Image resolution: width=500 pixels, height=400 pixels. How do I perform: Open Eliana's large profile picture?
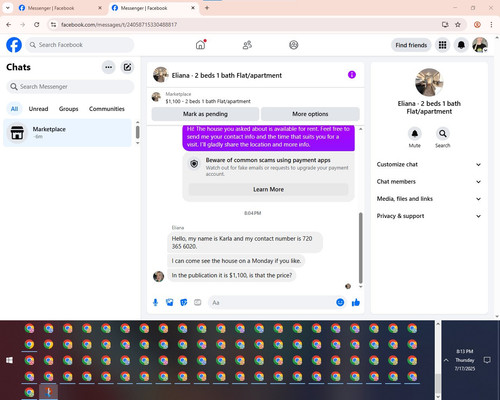click(429, 82)
